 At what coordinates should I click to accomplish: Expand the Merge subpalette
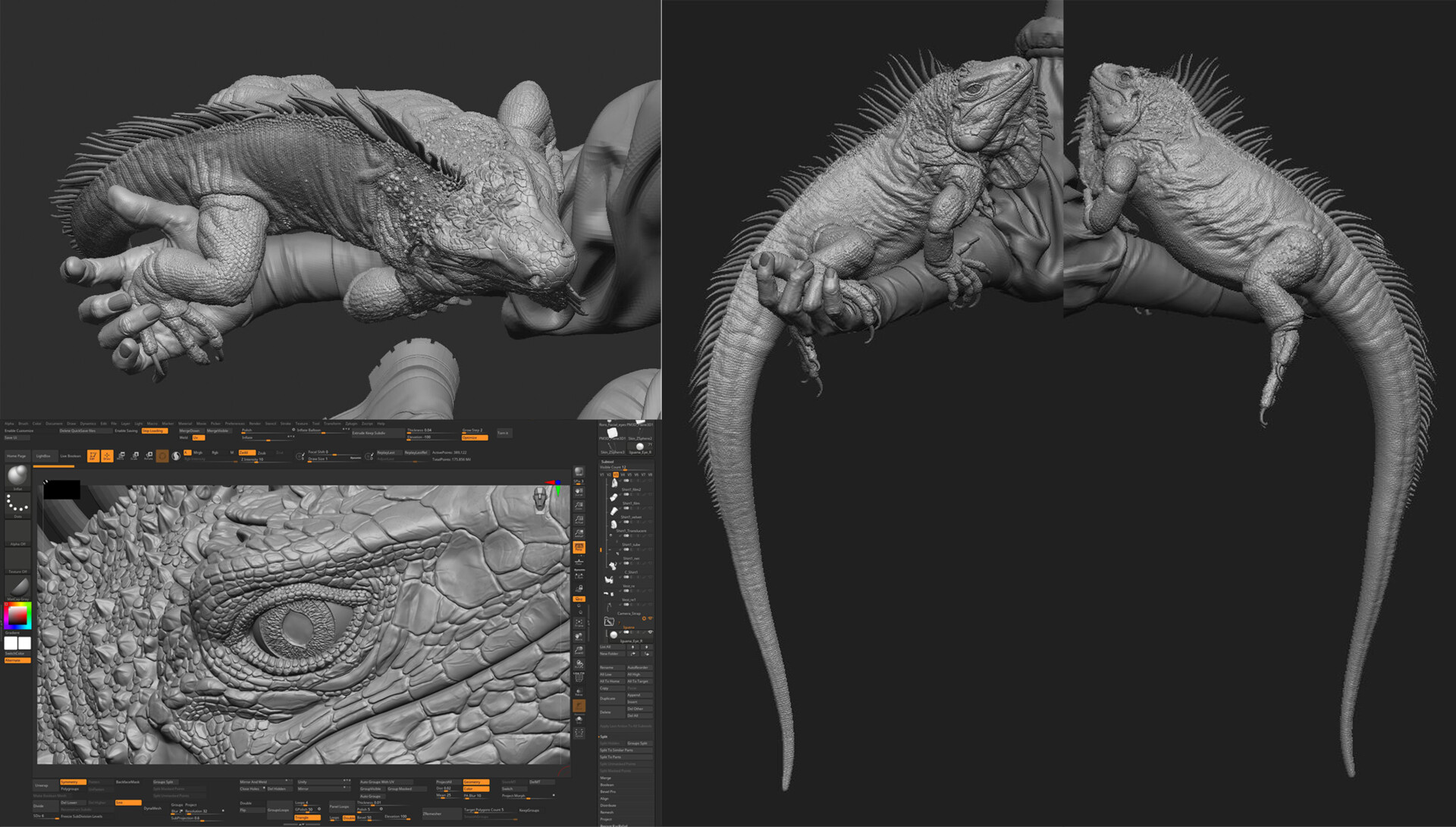(606, 778)
